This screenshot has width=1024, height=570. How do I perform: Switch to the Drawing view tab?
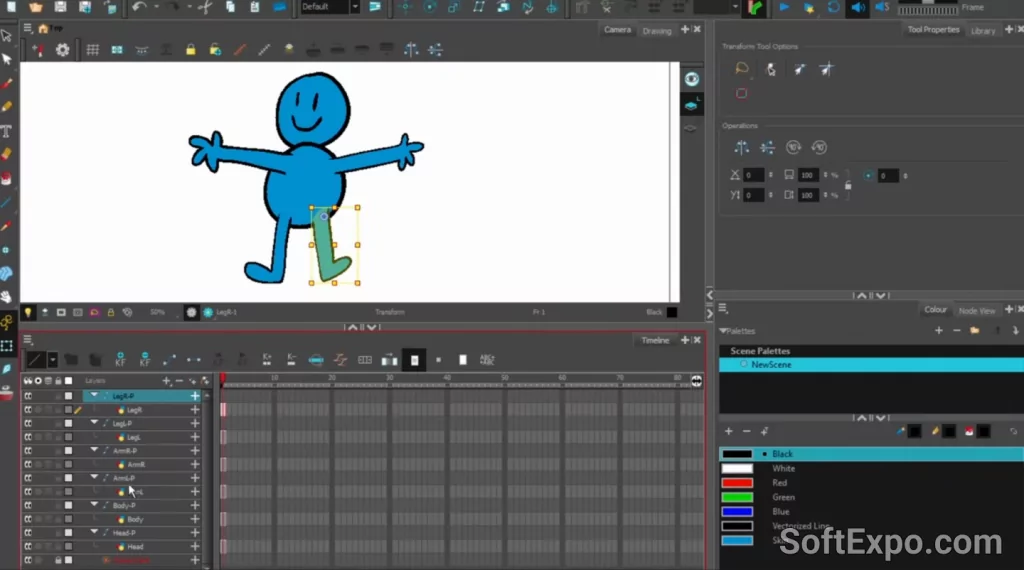[657, 30]
